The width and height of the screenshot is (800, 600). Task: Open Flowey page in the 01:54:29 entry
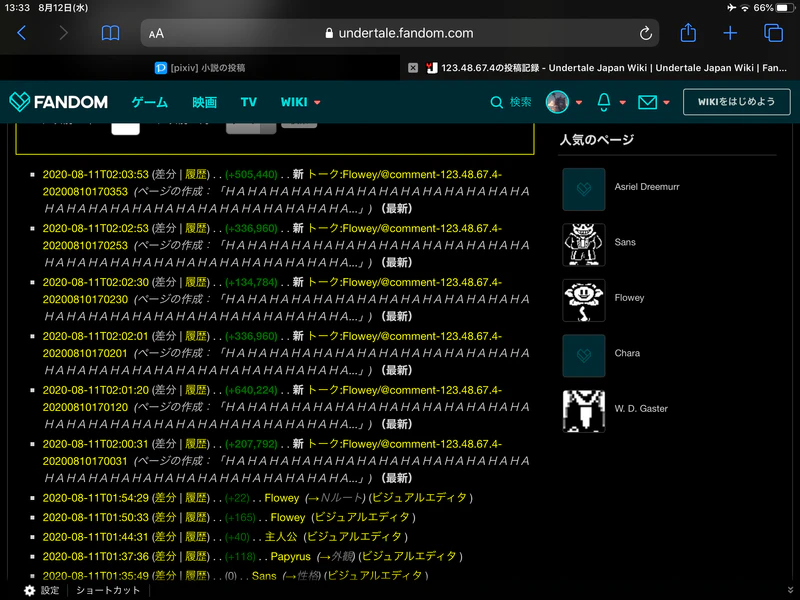[282, 498]
